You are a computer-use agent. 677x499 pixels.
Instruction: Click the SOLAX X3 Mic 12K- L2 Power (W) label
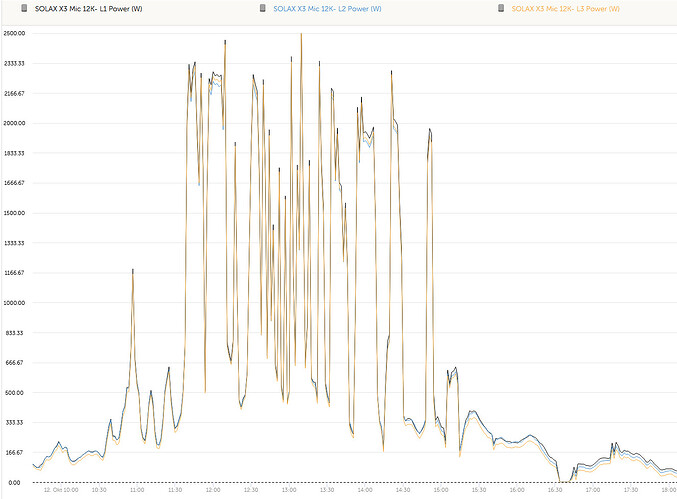[327, 9]
